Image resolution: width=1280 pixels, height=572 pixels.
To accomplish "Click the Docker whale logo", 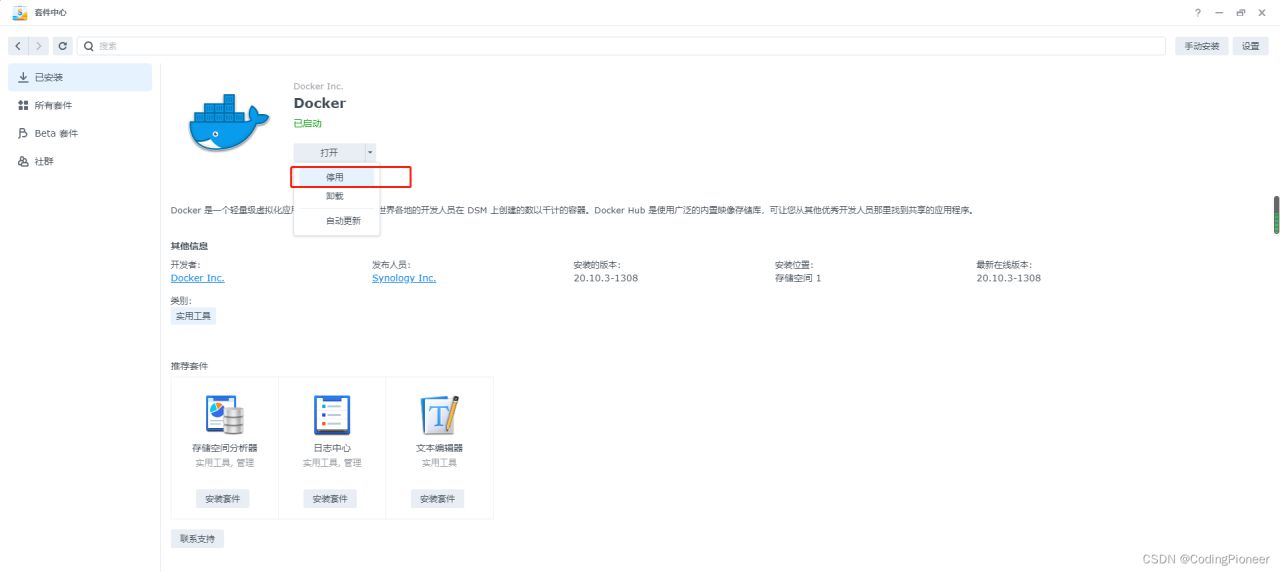I will 228,122.
